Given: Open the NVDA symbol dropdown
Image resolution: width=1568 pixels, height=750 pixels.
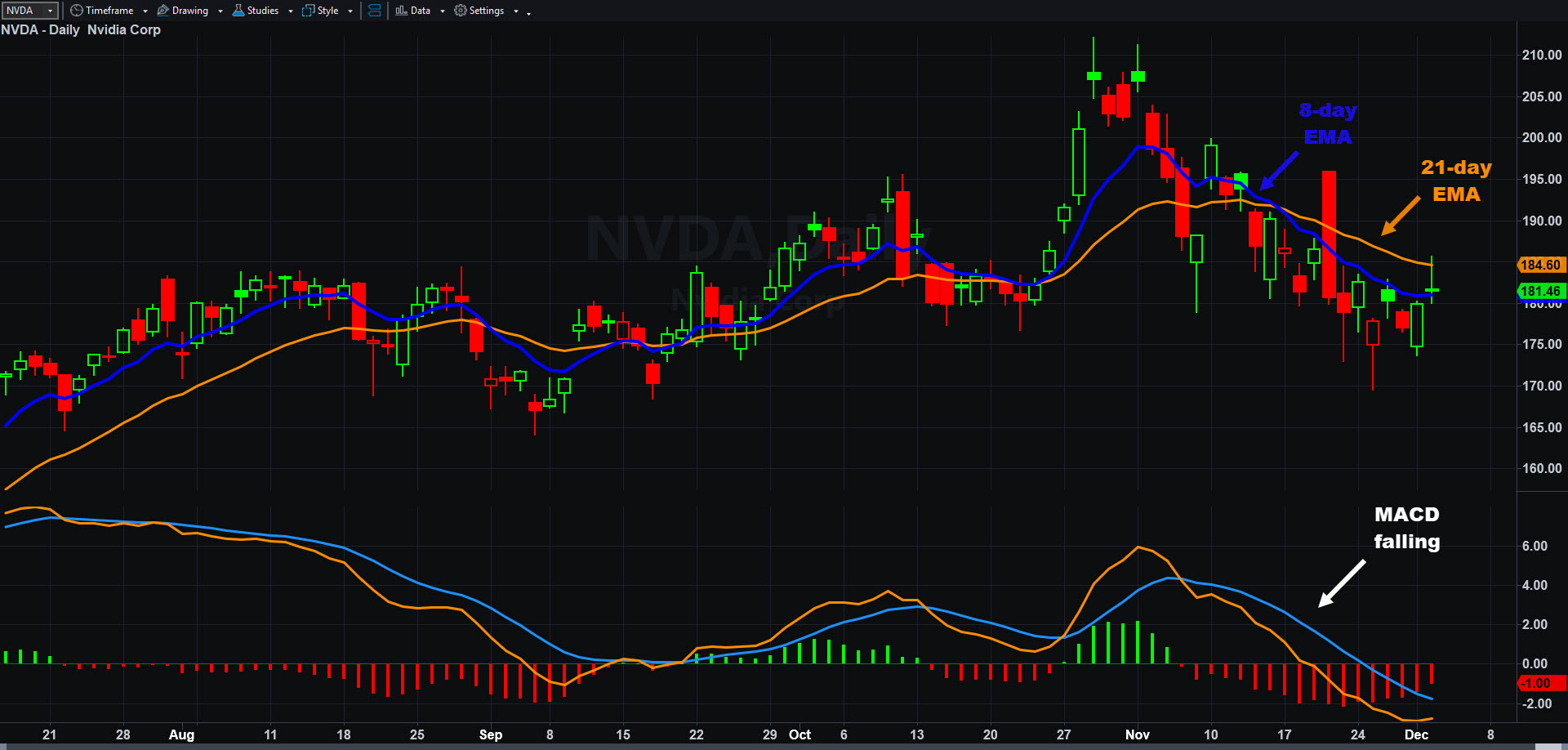Looking at the screenshot, I should (50, 11).
